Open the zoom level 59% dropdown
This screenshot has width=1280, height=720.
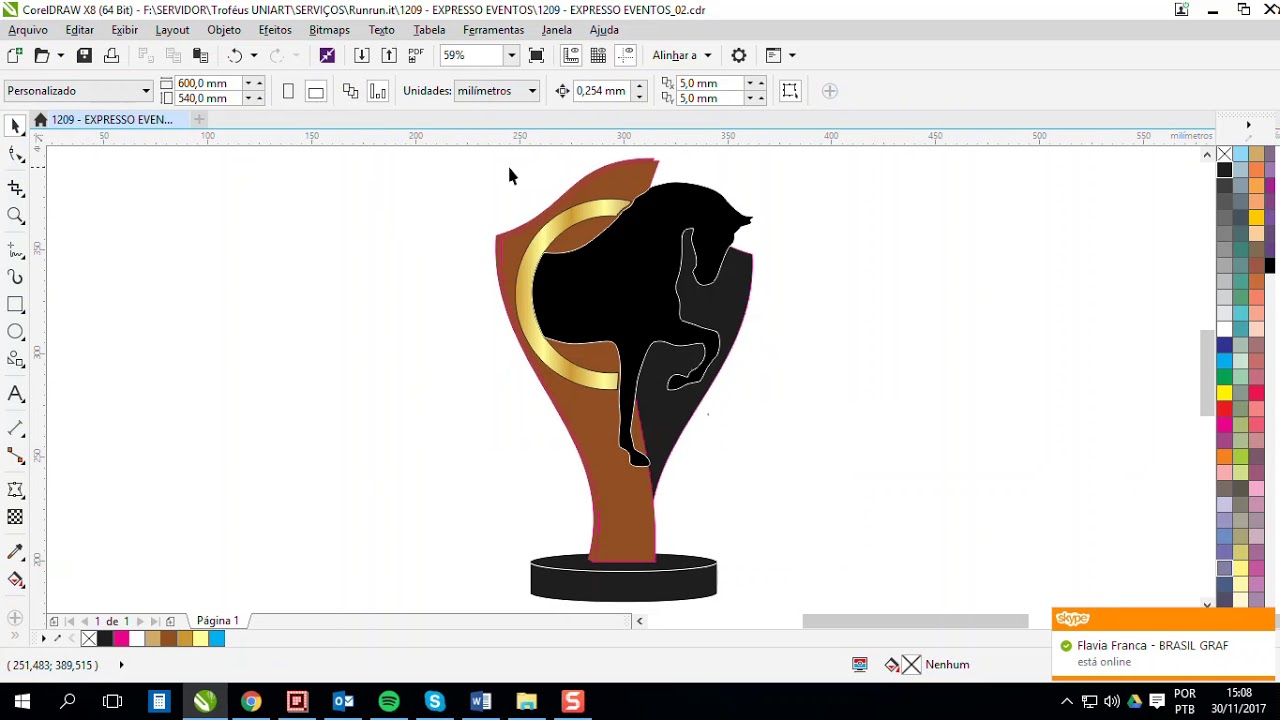(511, 56)
